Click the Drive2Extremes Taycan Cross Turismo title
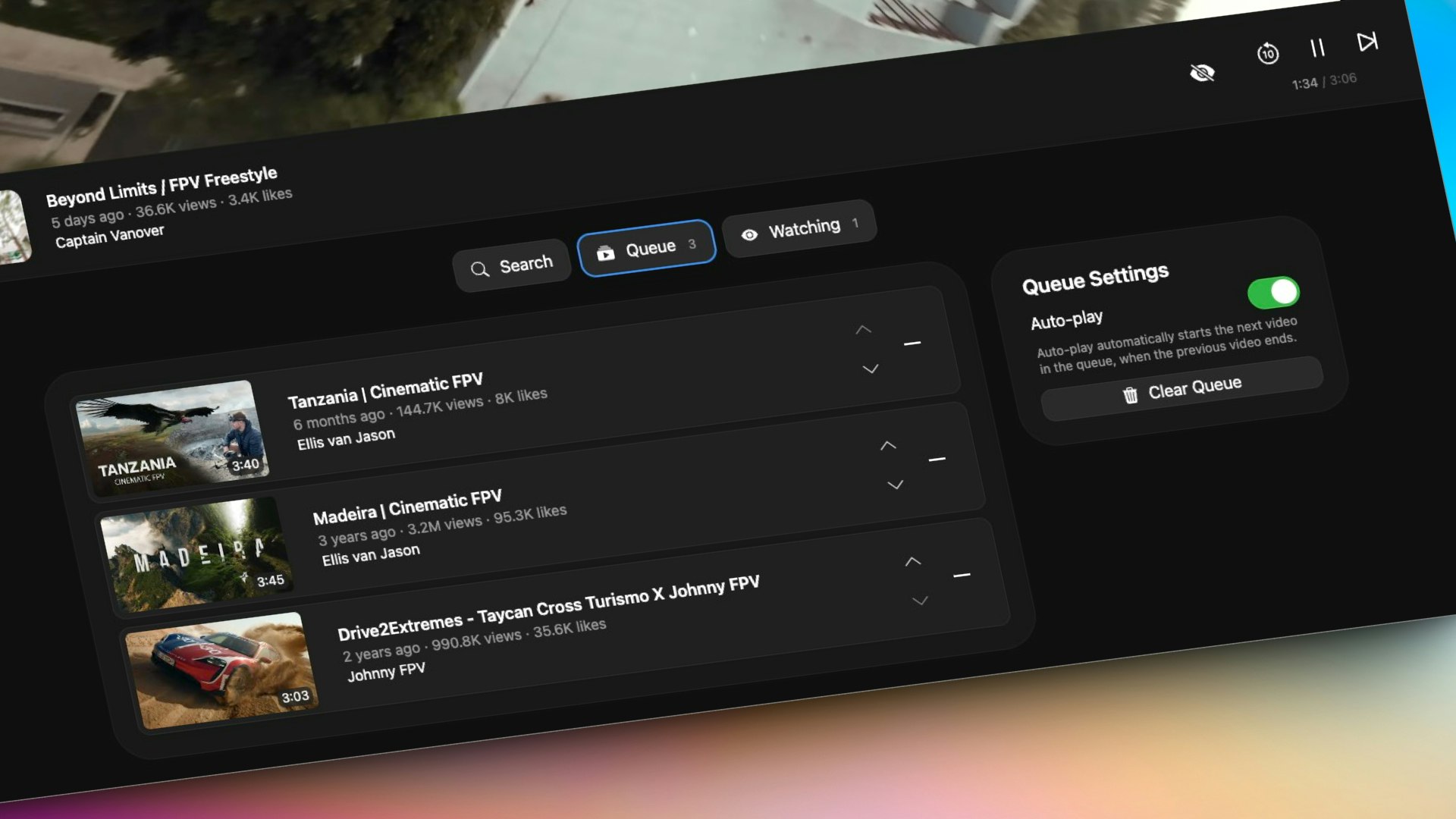 548,607
